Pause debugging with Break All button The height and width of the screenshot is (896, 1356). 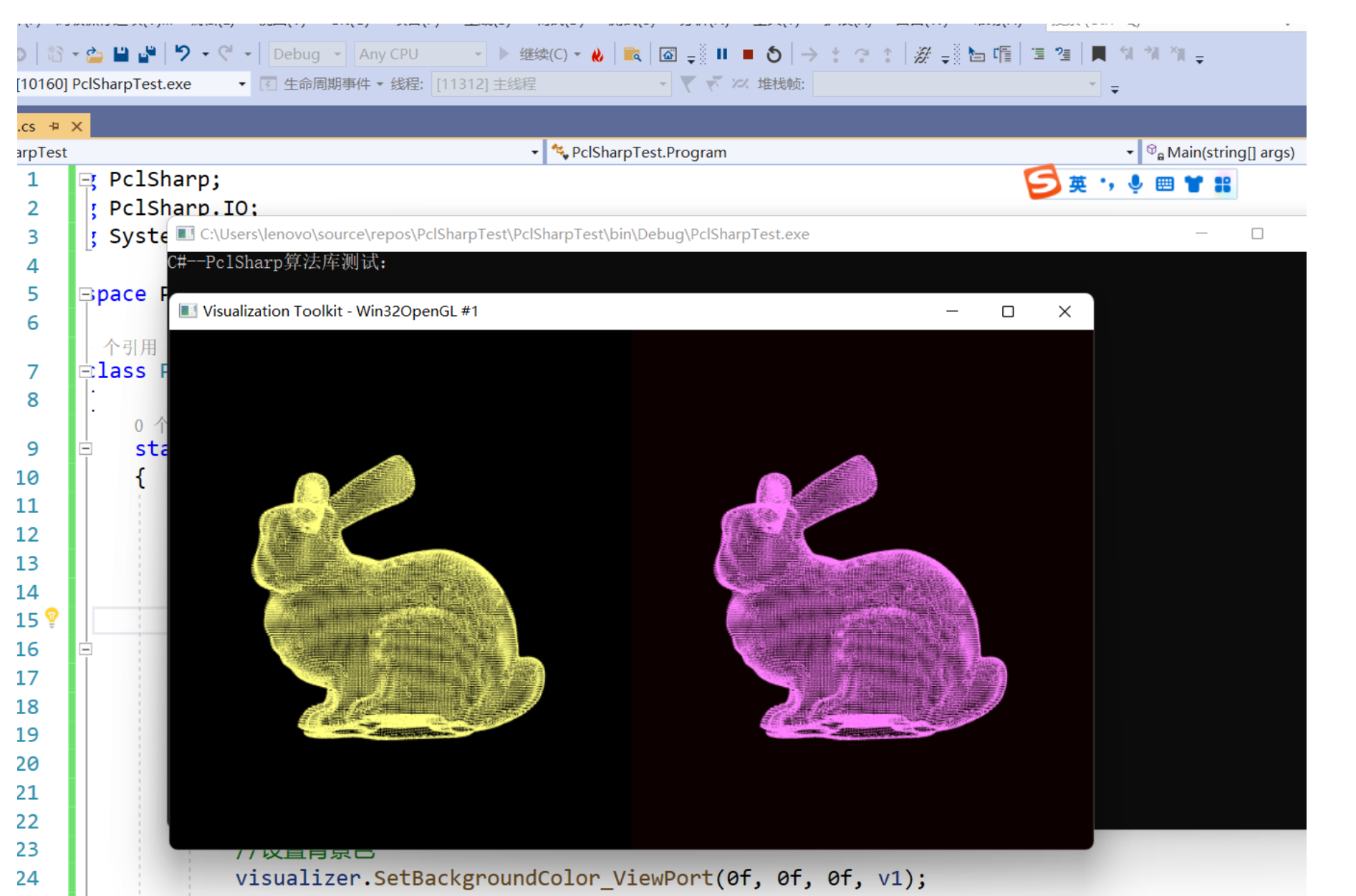pyautogui.click(x=722, y=54)
